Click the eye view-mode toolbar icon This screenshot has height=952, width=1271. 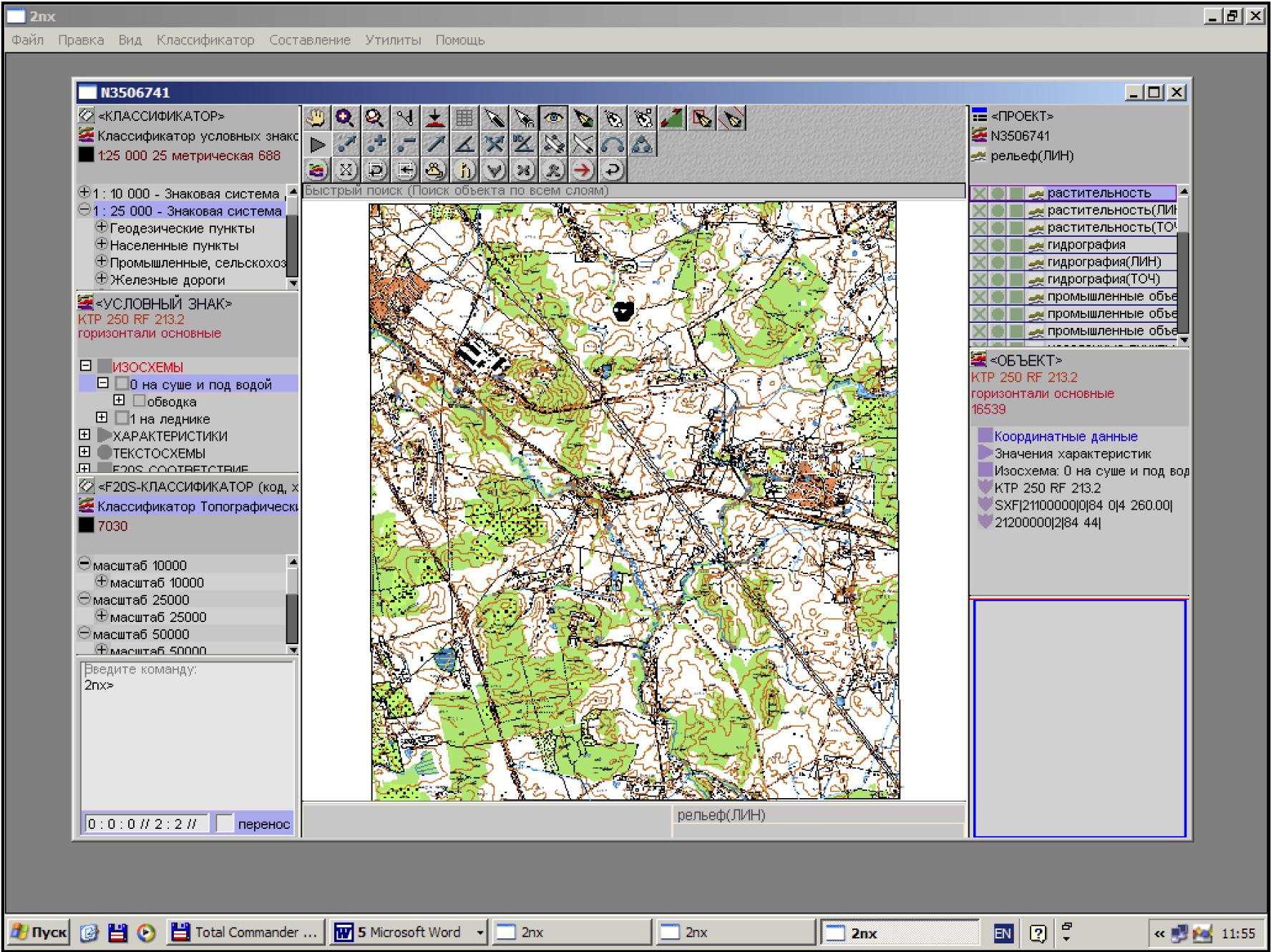pos(553,118)
